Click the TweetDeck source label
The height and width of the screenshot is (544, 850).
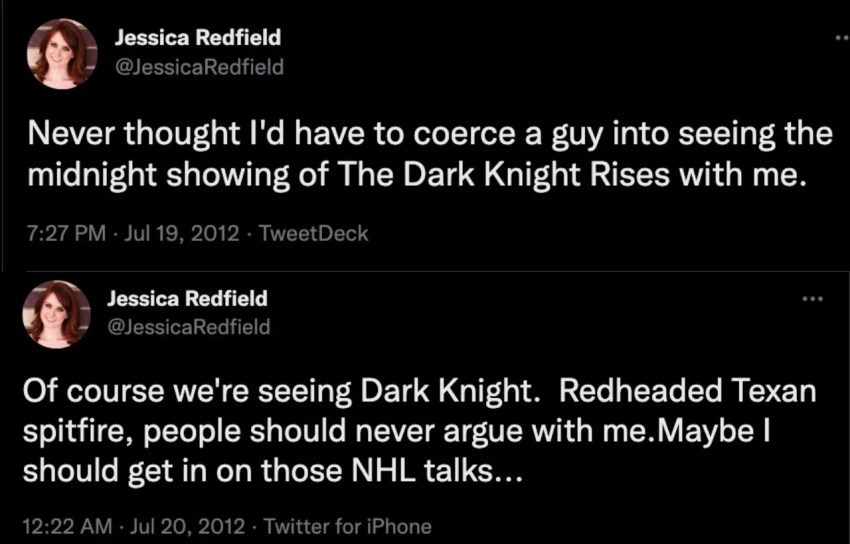[x=313, y=234]
